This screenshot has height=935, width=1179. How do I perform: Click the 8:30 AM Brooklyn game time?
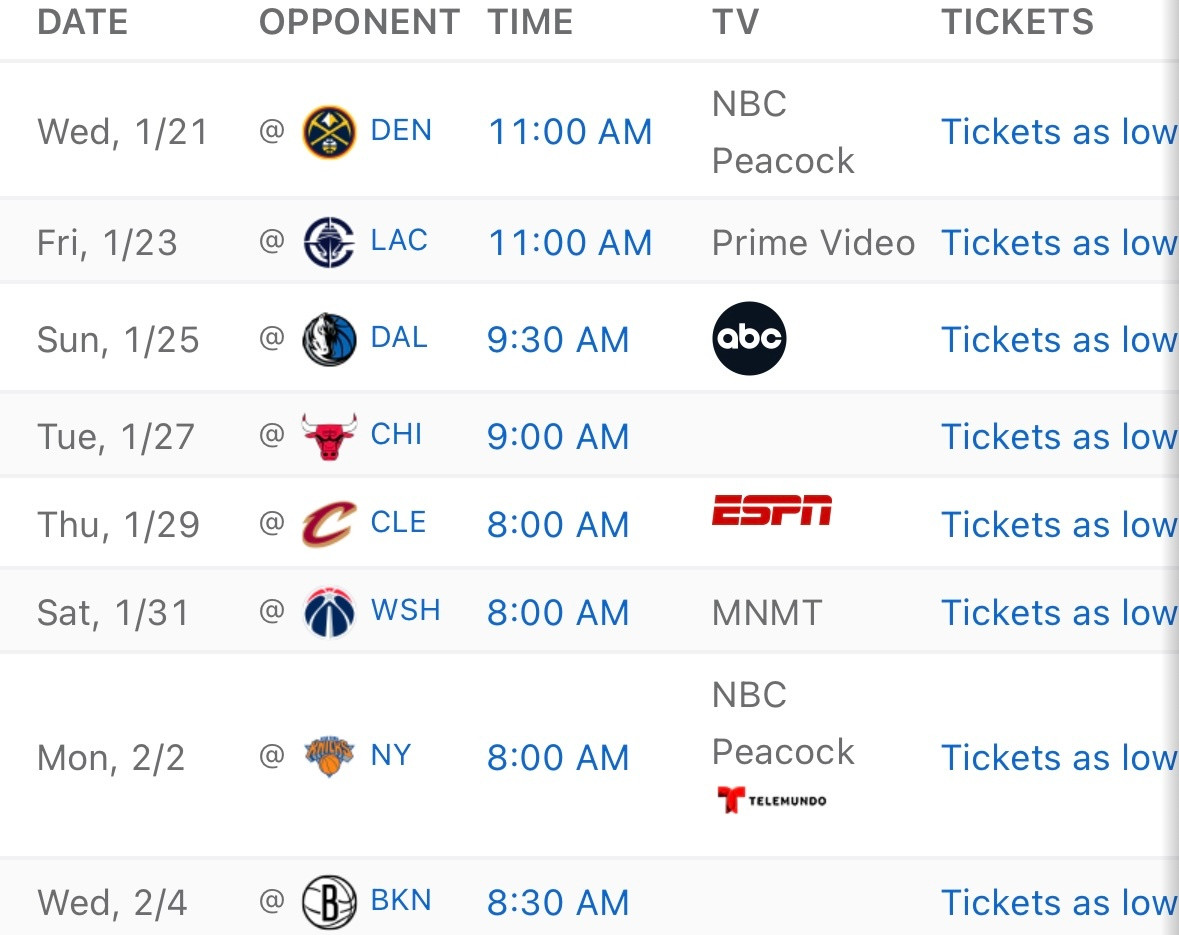coord(558,903)
